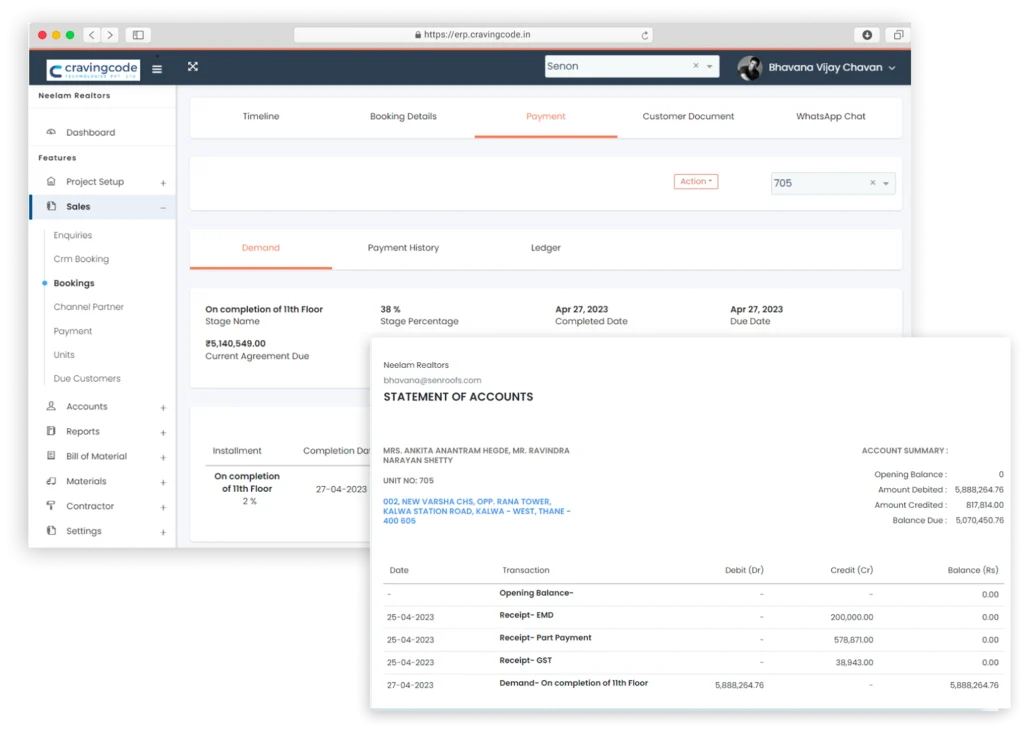Open the Payment History tab
1024x729 pixels.
[x=403, y=248]
